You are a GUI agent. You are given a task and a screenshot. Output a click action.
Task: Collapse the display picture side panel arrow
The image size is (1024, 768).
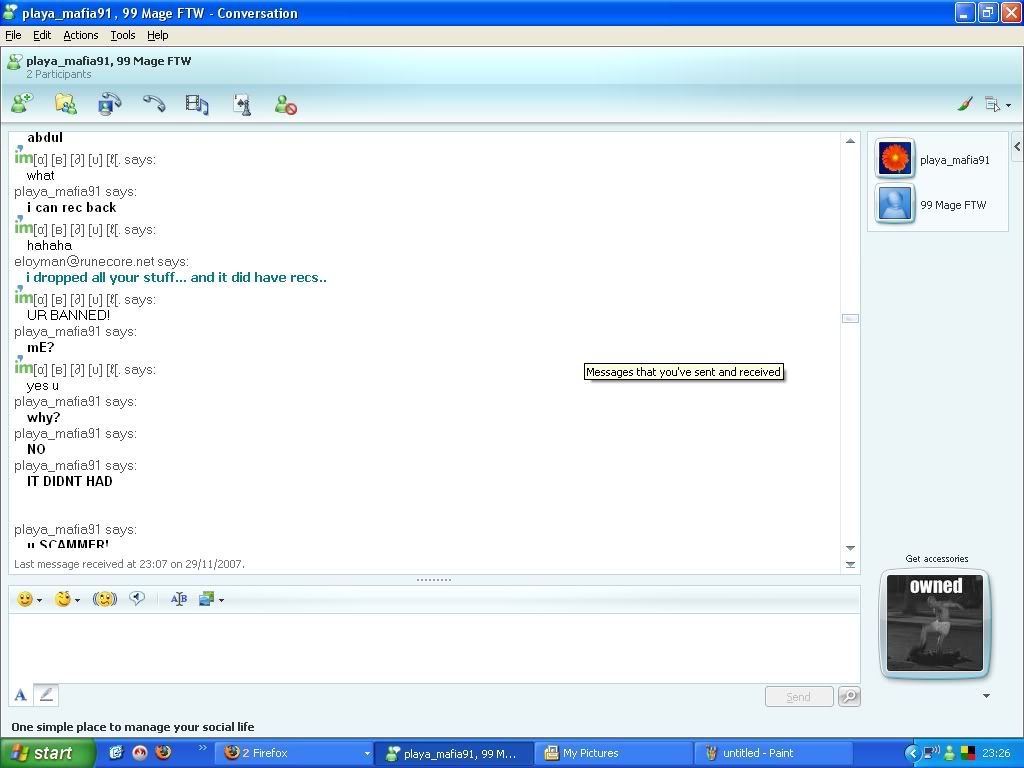click(1016, 147)
